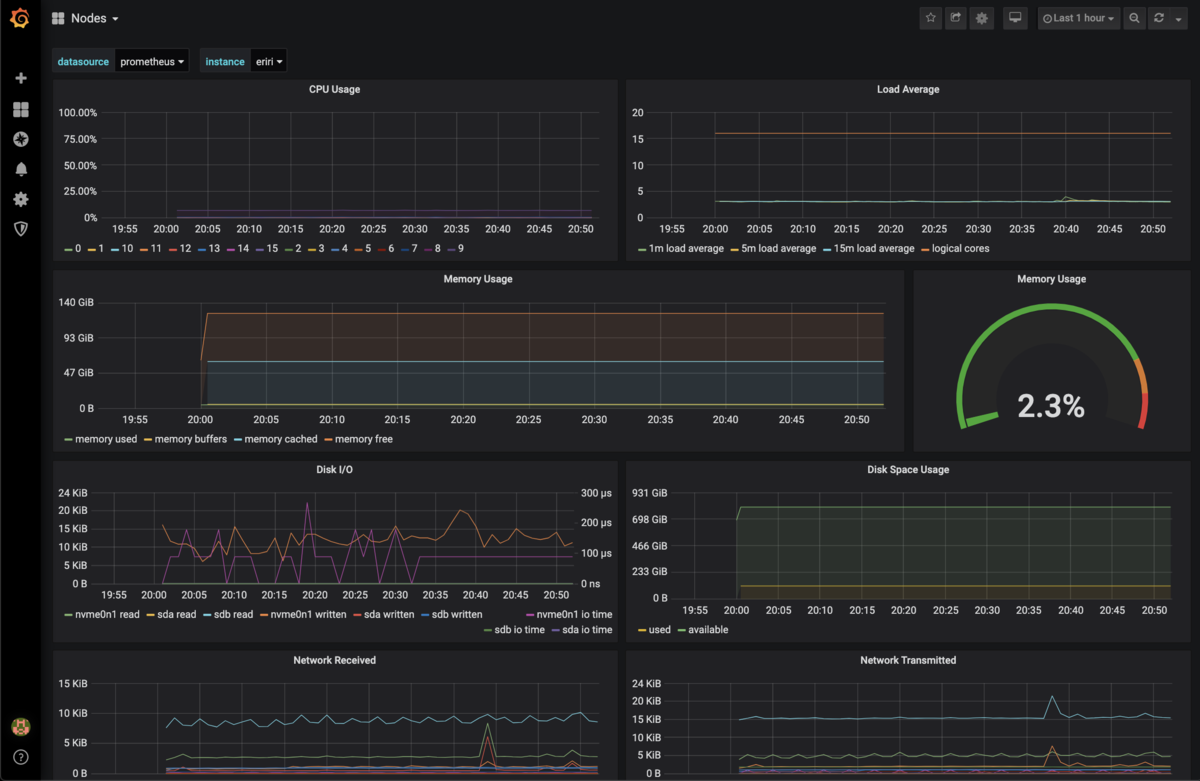Open the Nodes dashboard picker
Screen dimensions: 1200x781
tap(86, 19)
